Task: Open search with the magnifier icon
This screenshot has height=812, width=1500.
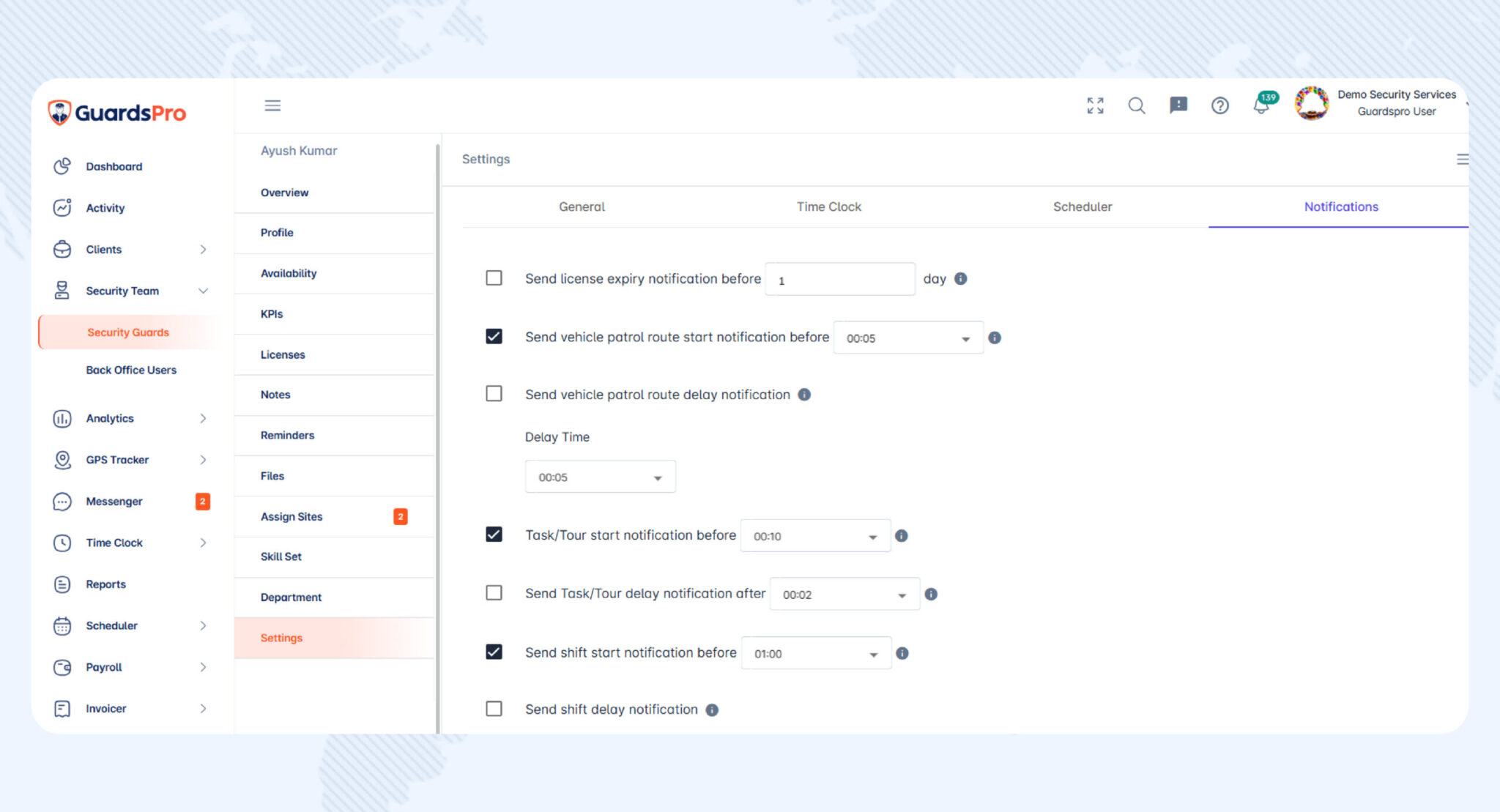Action: (1137, 105)
